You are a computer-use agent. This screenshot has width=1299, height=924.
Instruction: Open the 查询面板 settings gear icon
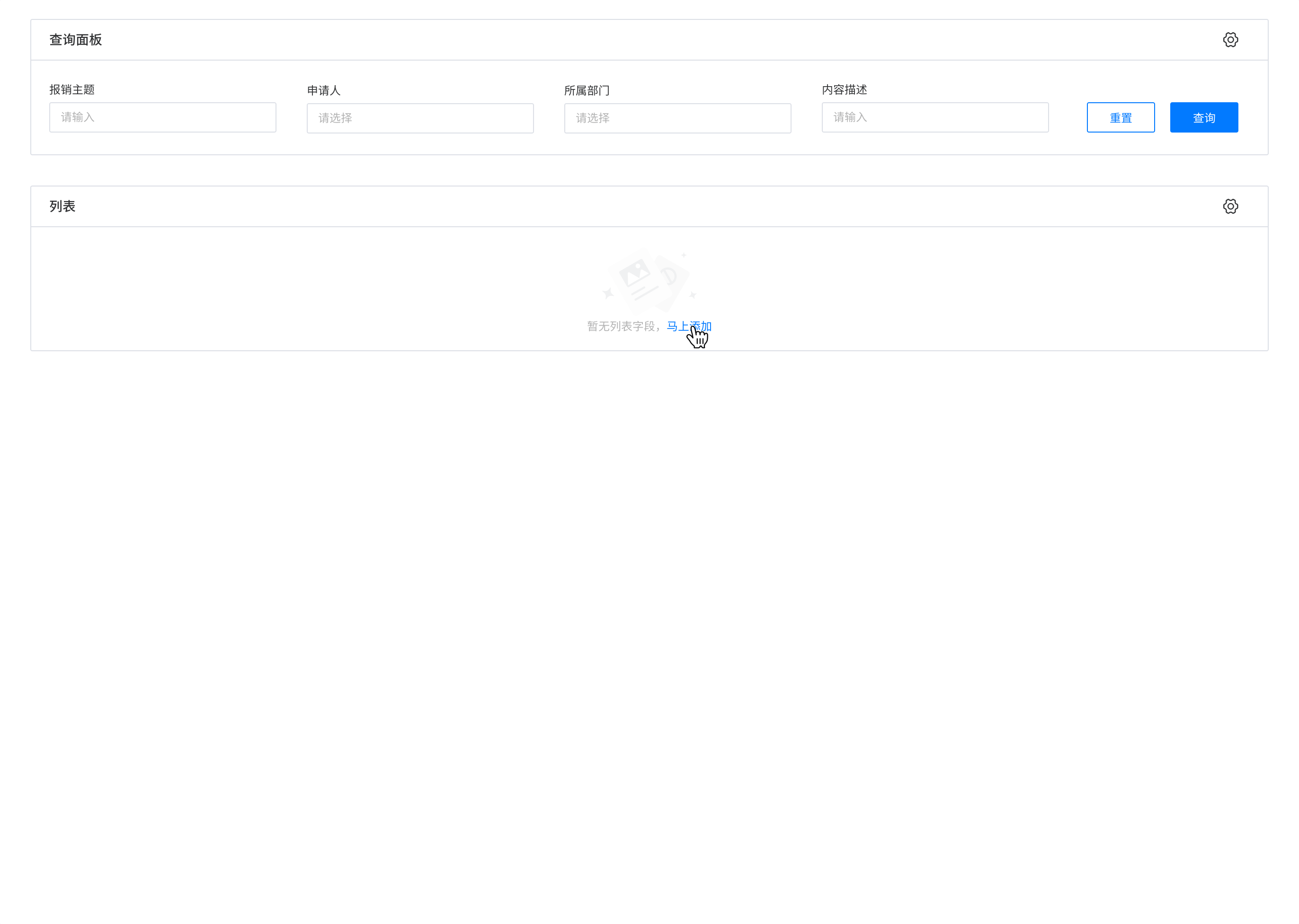point(1229,40)
